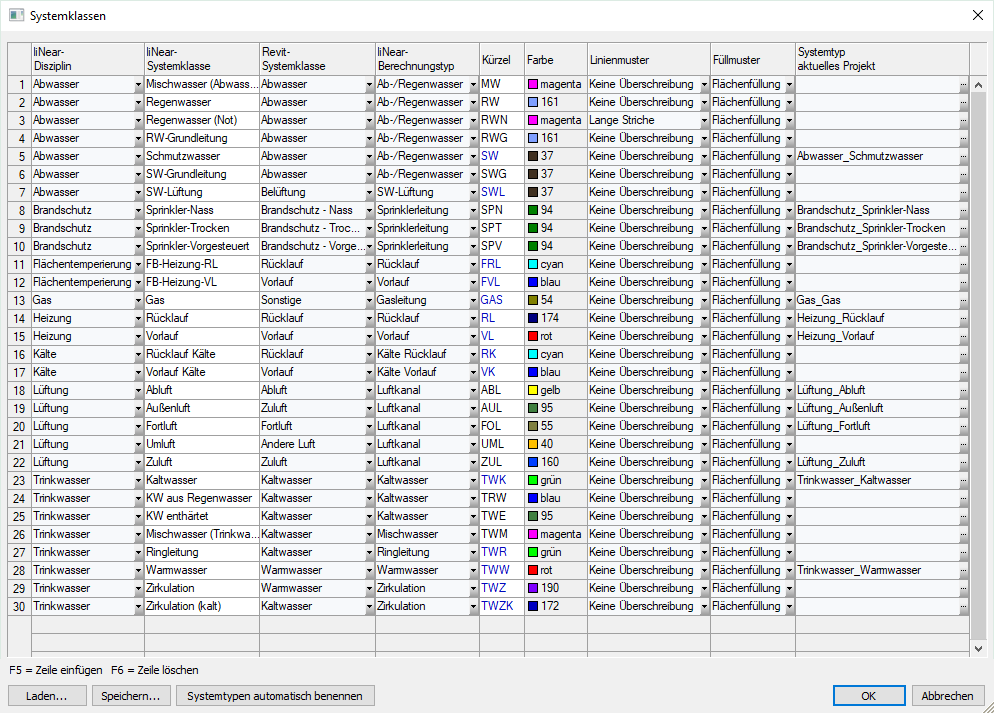
Task: Click the 'Vorlauf Kälte' system class cell
Action: (202, 373)
